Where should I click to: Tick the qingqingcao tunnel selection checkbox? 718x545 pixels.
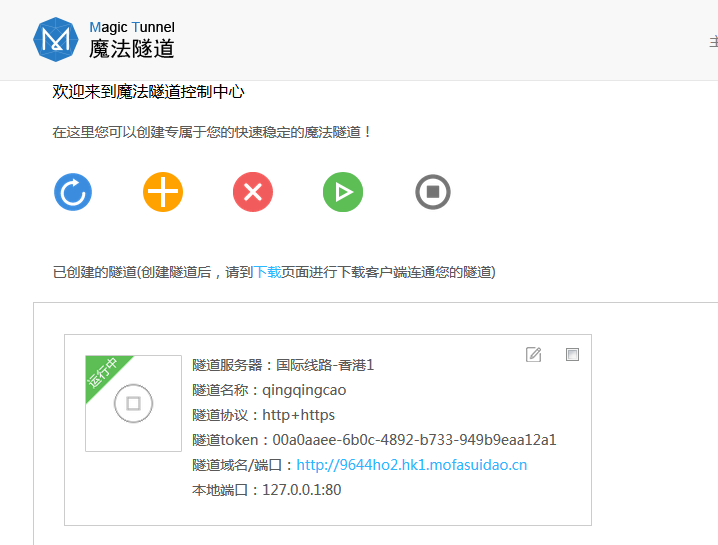(572, 354)
